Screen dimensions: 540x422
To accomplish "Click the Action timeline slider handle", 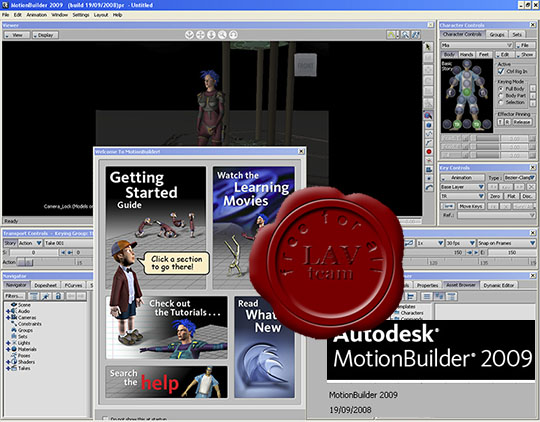I will click(x=25, y=262).
